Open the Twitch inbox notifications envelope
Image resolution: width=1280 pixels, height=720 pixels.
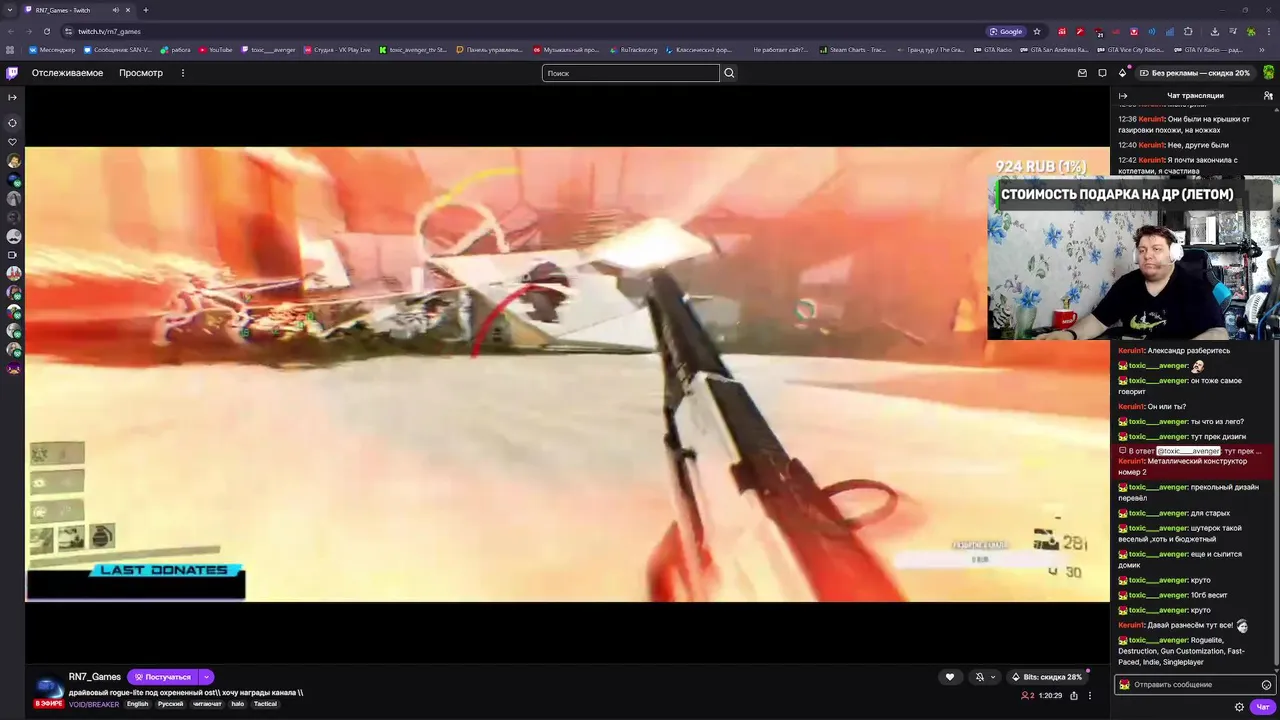pyautogui.click(x=1082, y=73)
